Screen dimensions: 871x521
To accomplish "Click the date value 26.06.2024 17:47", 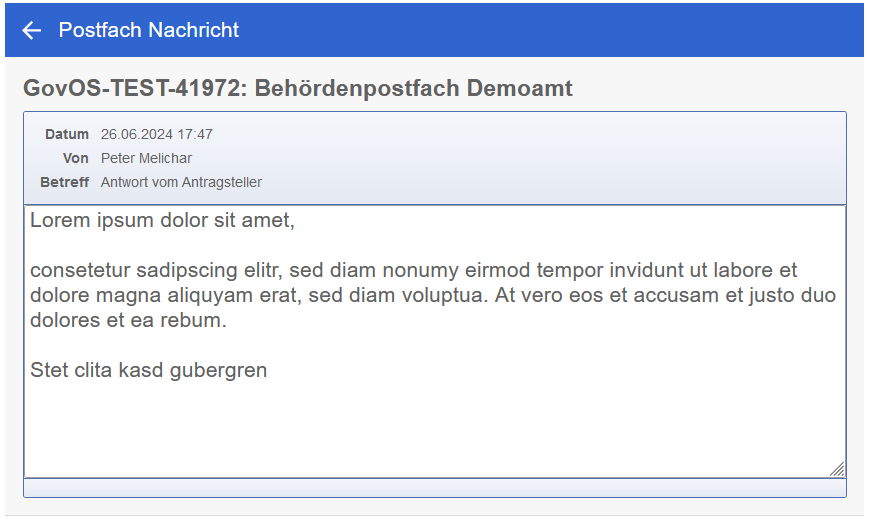I will click(157, 134).
